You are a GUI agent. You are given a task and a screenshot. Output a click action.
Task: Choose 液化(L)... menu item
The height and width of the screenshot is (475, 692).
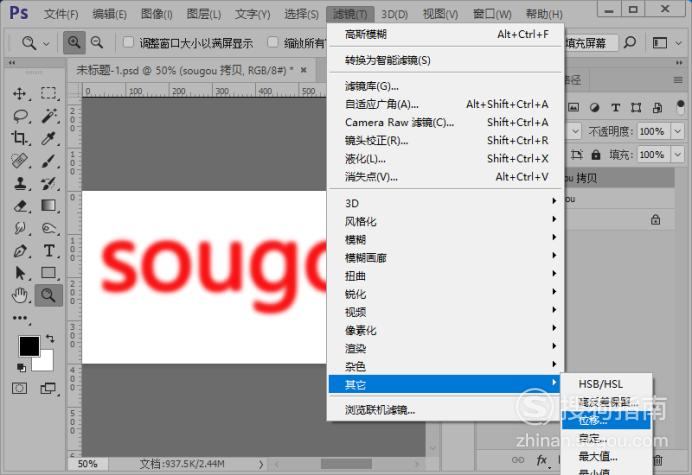click(x=446, y=158)
